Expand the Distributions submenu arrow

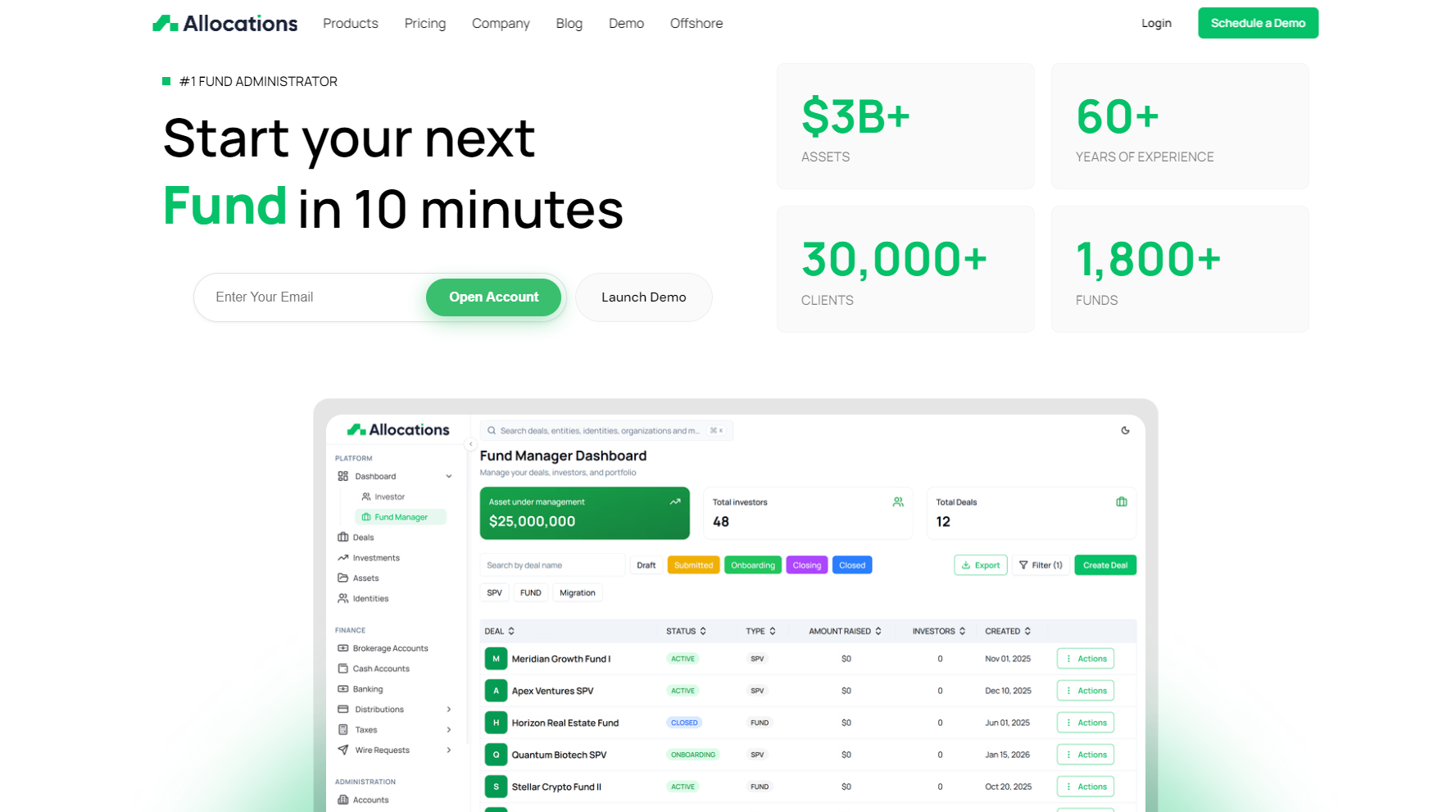pos(449,710)
